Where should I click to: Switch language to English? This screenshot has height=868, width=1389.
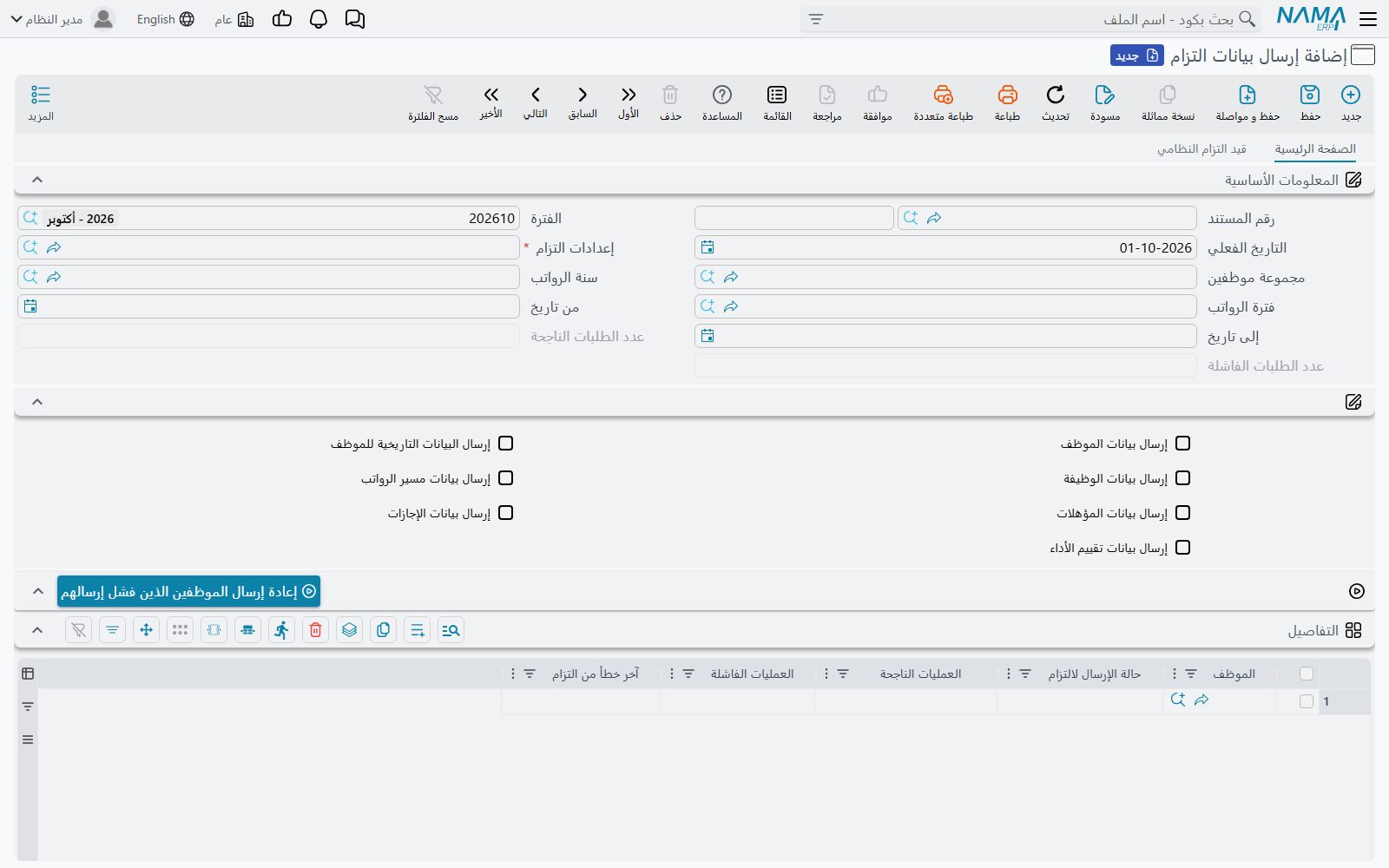point(165,19)
